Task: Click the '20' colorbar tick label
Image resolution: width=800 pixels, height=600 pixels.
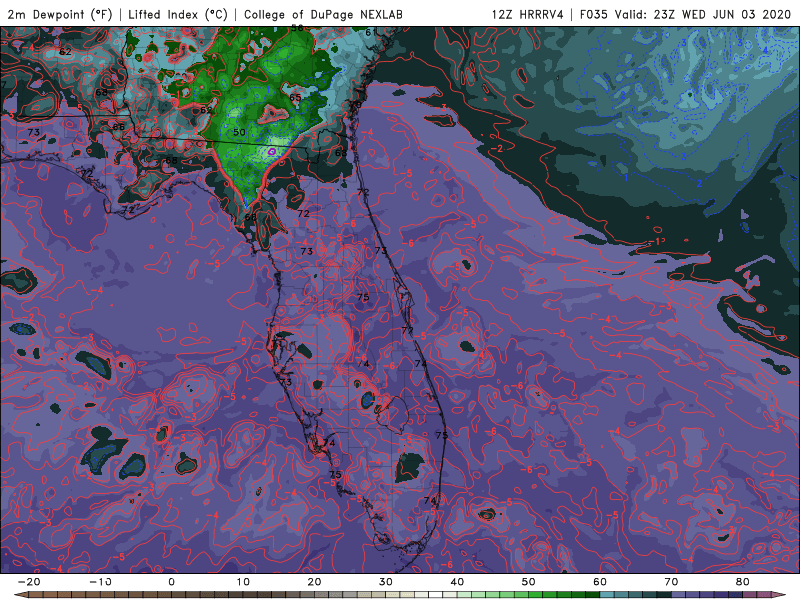Action: [314, 582]
